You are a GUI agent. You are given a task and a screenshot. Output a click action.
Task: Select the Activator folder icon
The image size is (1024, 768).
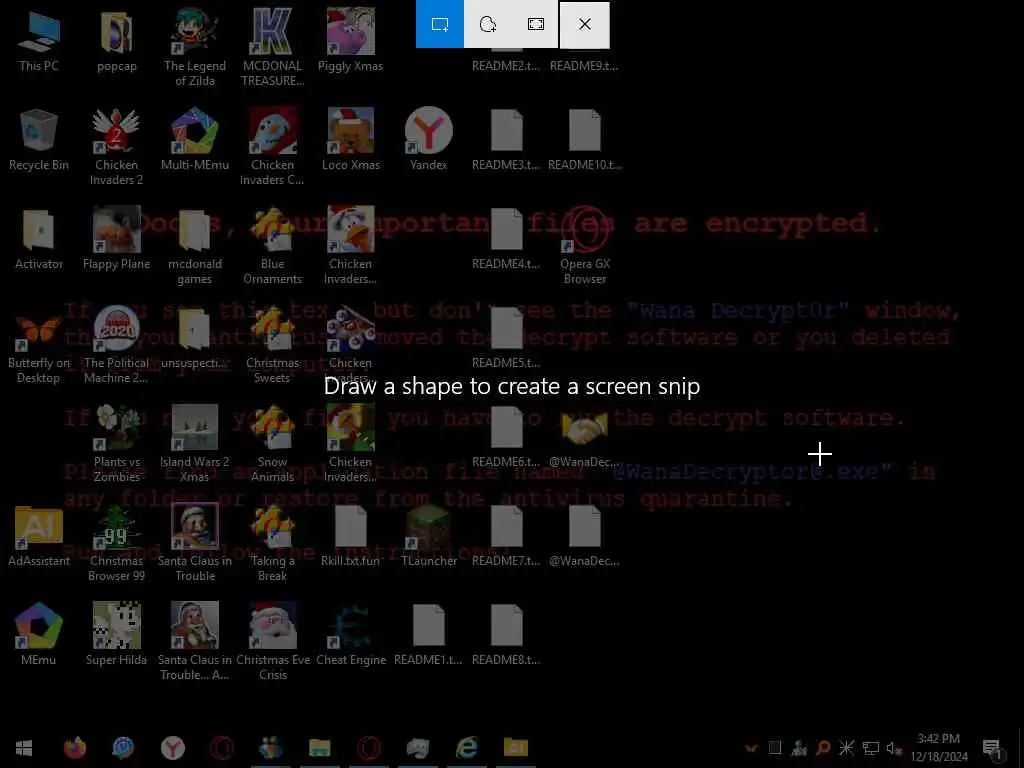tap(39, 239)
